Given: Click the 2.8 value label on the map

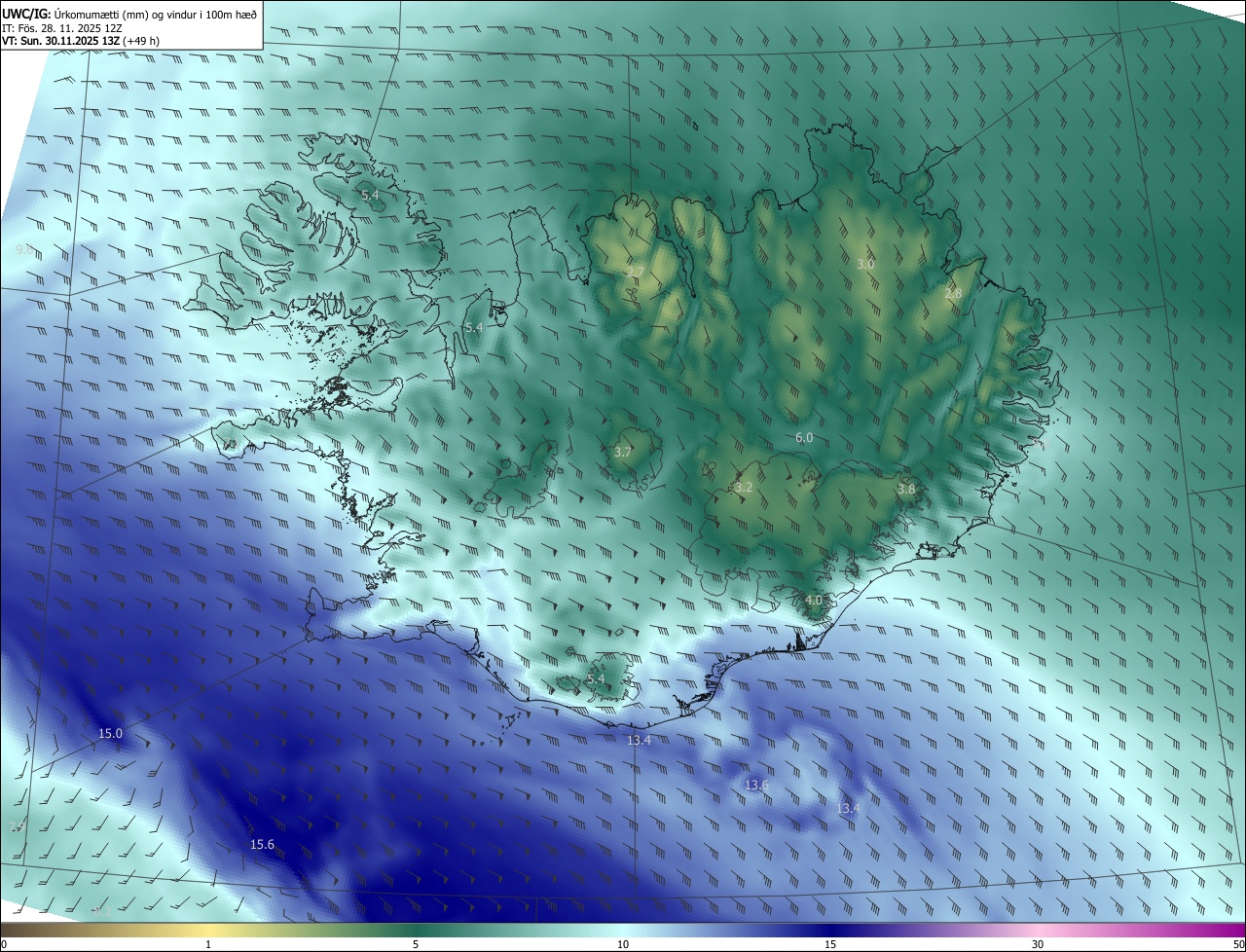Looking at the screenshot, I should click(x=953, y=294).
